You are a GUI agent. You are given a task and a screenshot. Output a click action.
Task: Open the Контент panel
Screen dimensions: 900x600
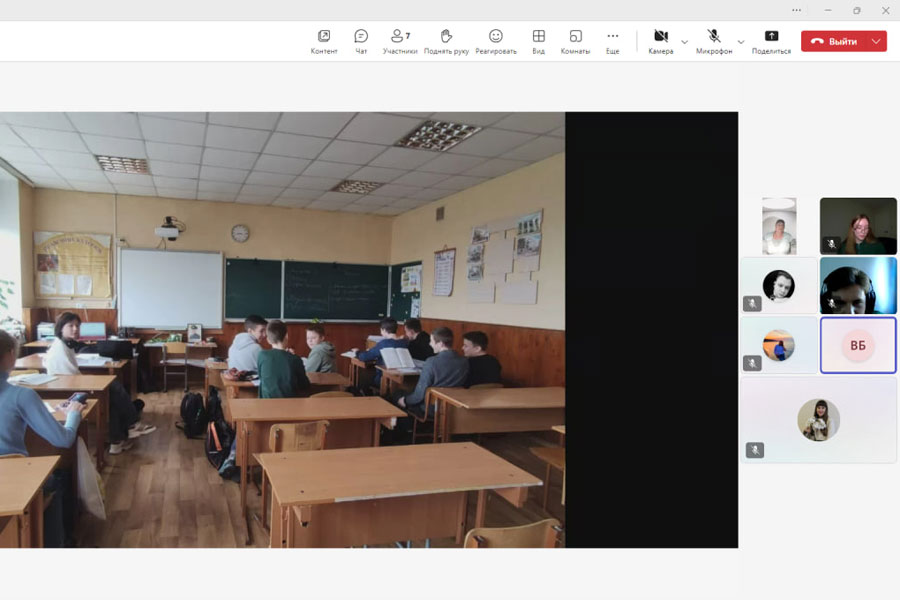324,42
